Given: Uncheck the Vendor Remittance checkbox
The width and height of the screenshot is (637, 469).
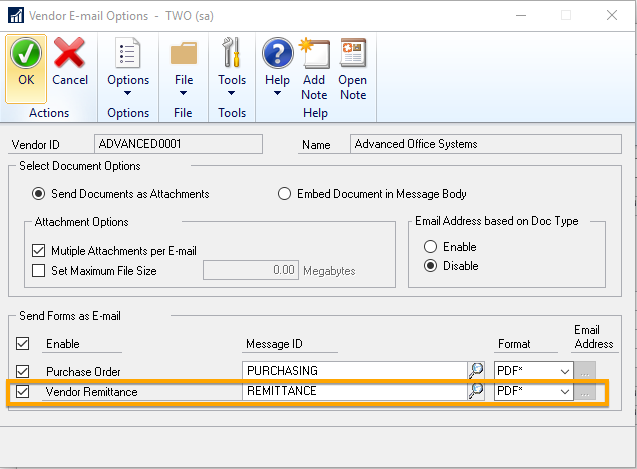Looking at the screenshot, I should (x=23, y=391).
